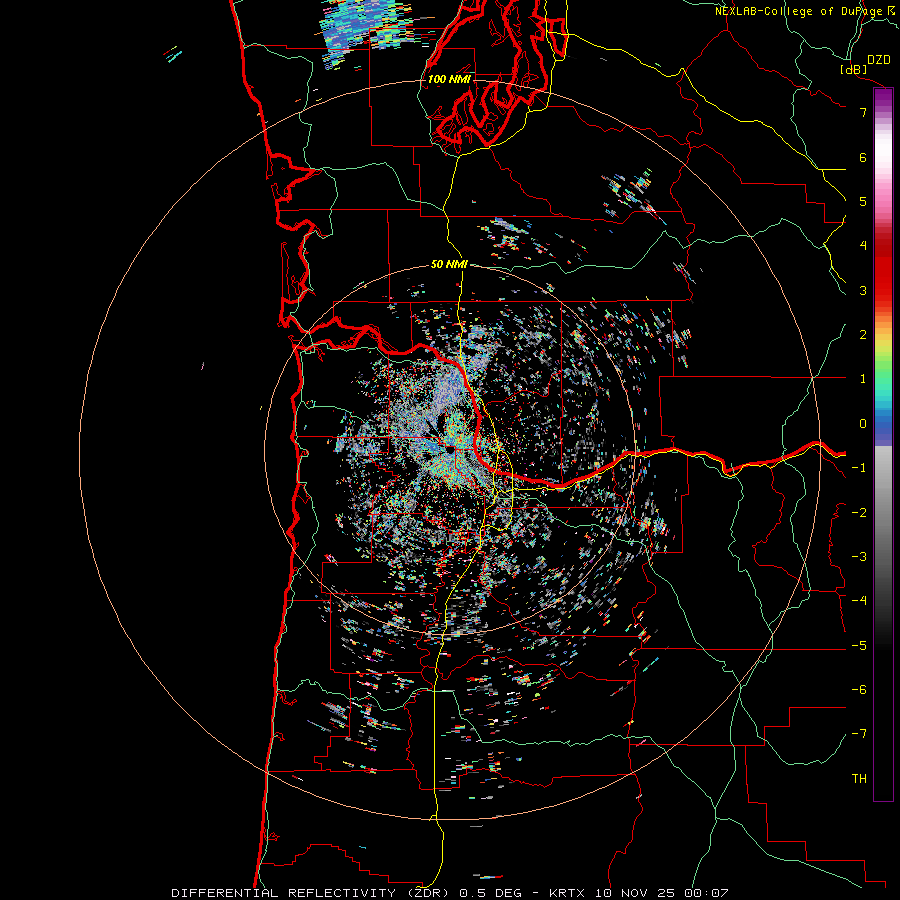Click the 2 value on the scale
The width and height of the screenshot is (900, 900).
pos(863,335)
